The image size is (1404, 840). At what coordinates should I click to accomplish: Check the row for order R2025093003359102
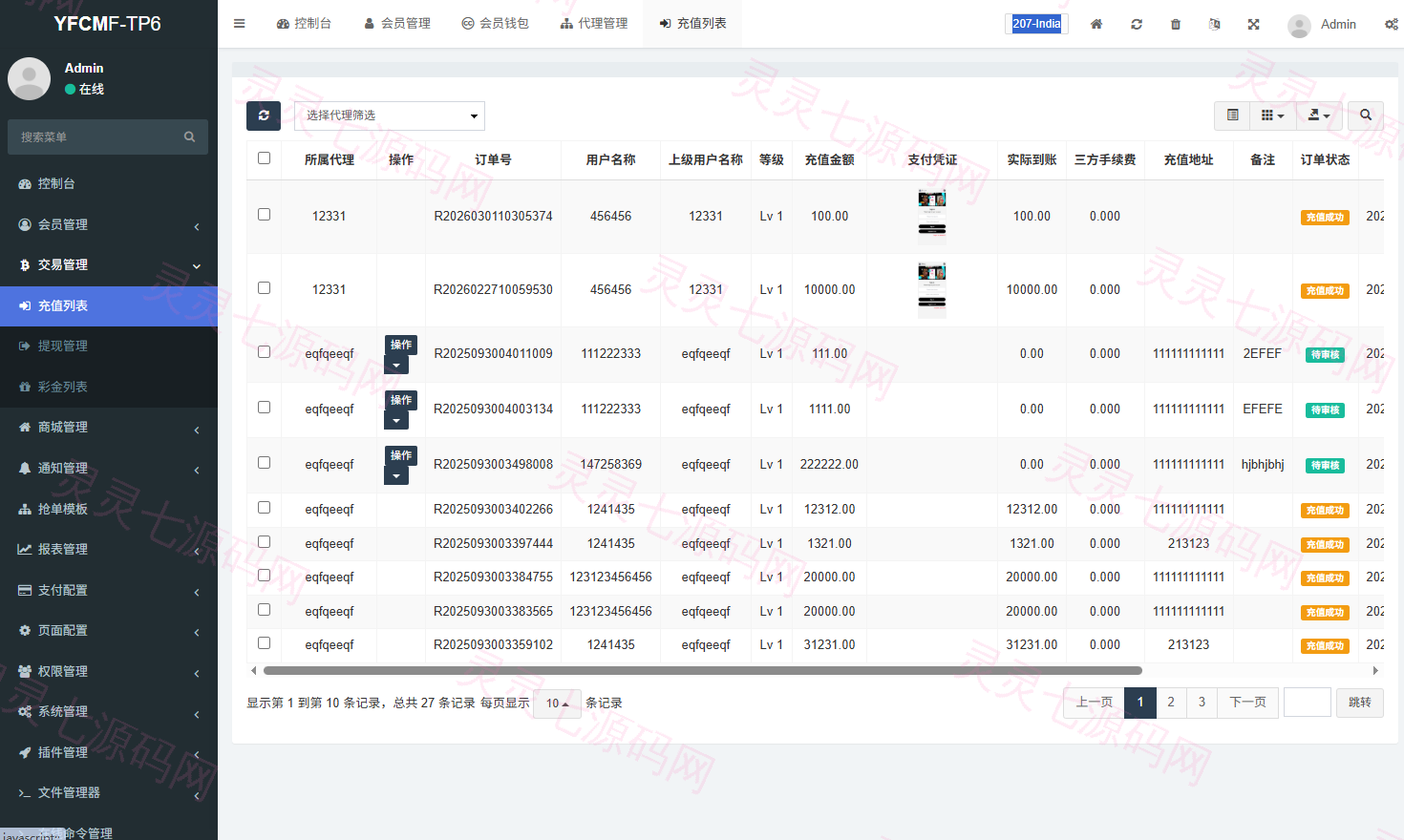pyautogui.click(x=265, y=643)
